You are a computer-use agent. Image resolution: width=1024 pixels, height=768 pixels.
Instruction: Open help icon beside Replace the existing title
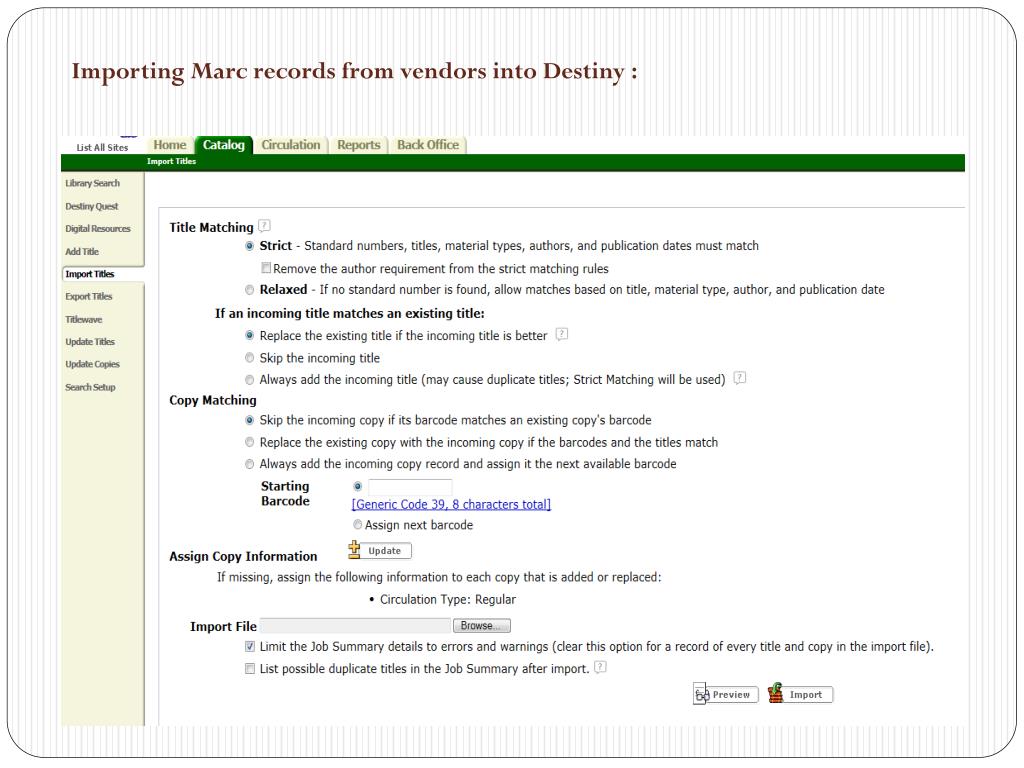click(562, 334)
